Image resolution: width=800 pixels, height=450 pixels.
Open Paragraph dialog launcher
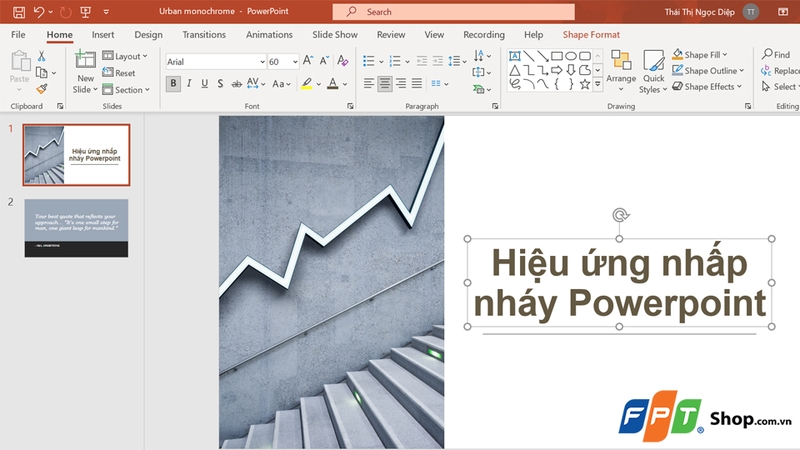pyautogui.click(x=495, y=106)
